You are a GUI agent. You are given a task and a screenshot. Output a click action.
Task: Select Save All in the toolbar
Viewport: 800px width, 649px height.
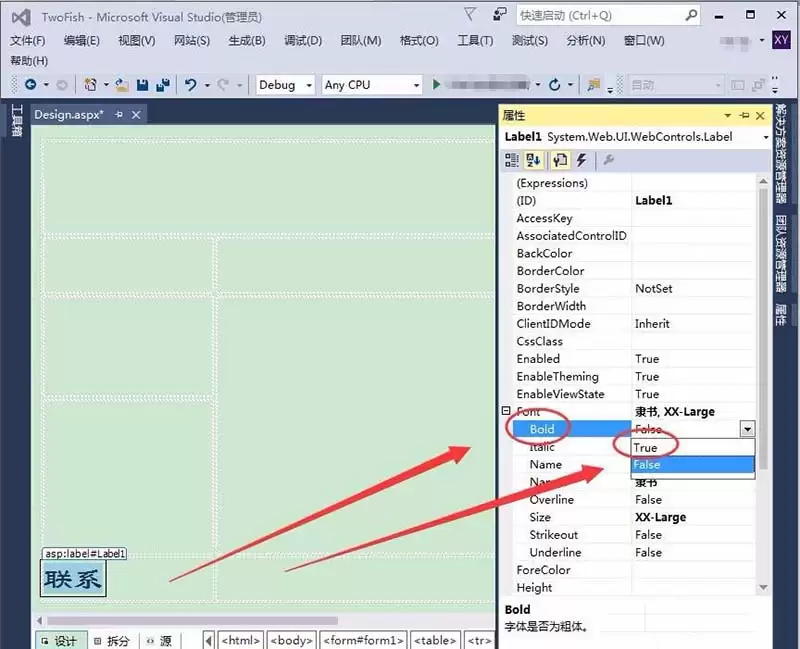pos(164,84)
